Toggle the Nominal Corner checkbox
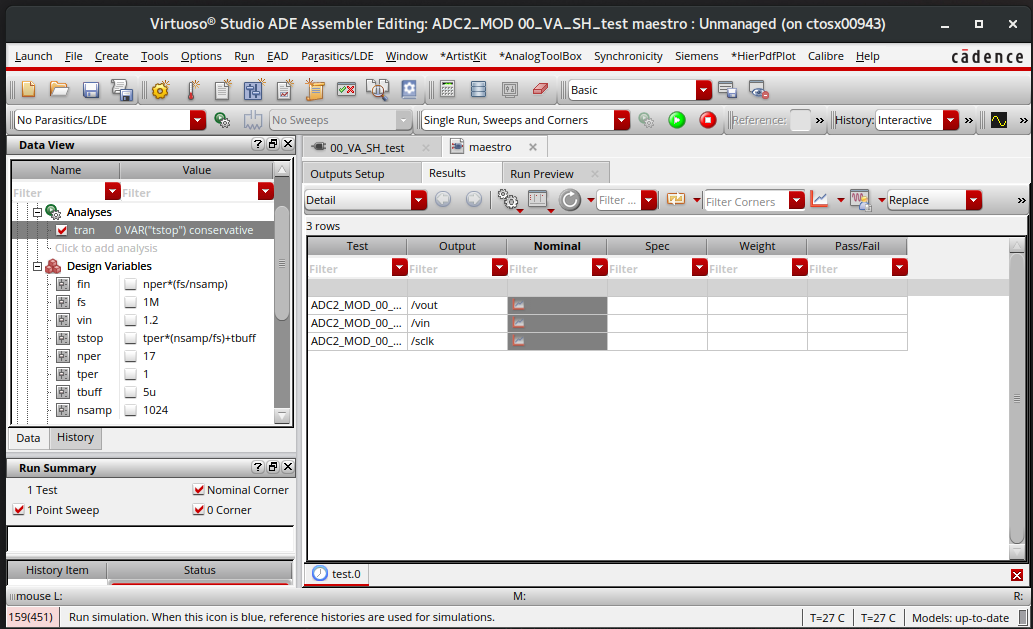Image resolution: width=1033 pixels, height=629 pixels. (x=198, y=490)
